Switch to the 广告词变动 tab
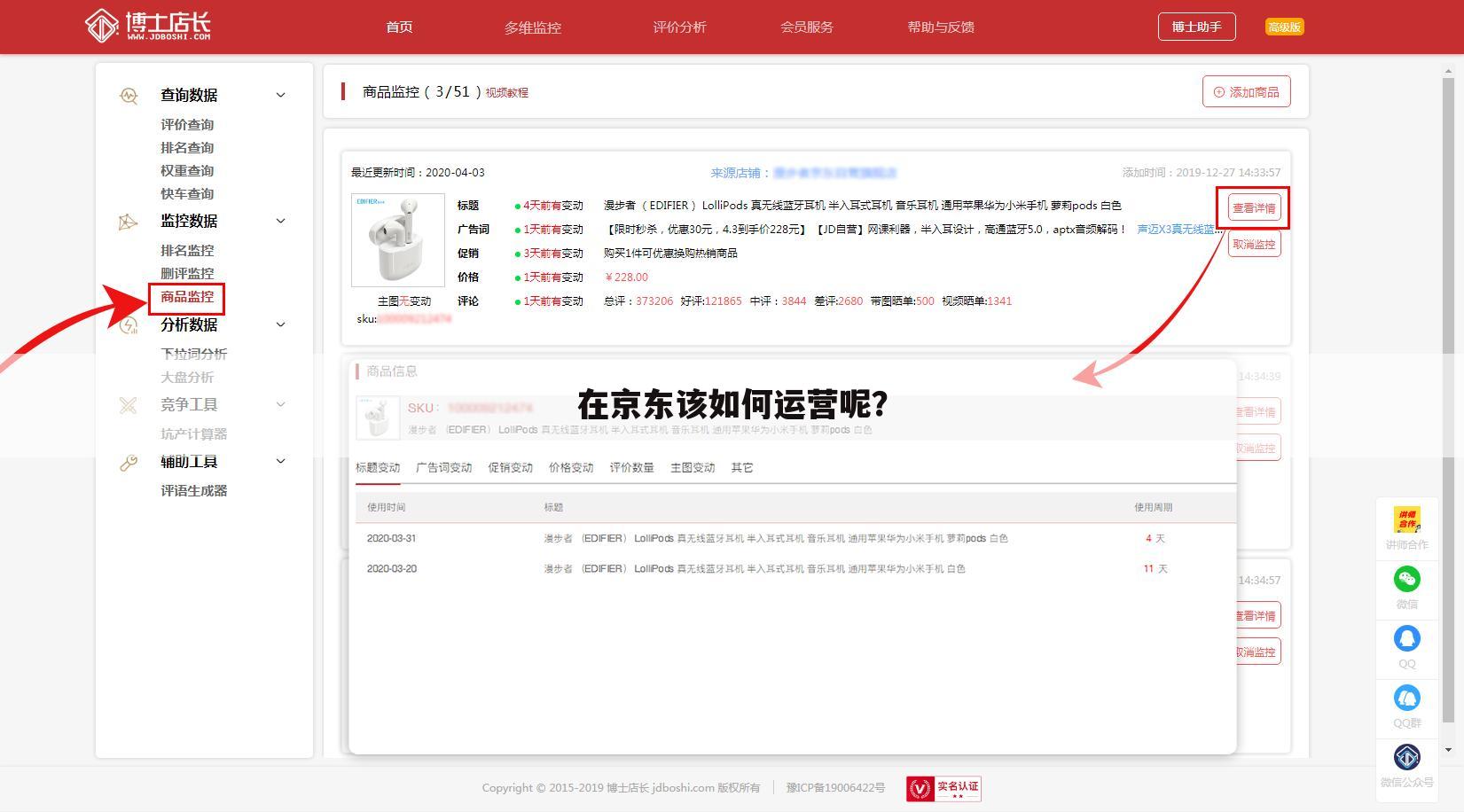The width and height of the screenshot is (1464, 812). pos(443,467)
